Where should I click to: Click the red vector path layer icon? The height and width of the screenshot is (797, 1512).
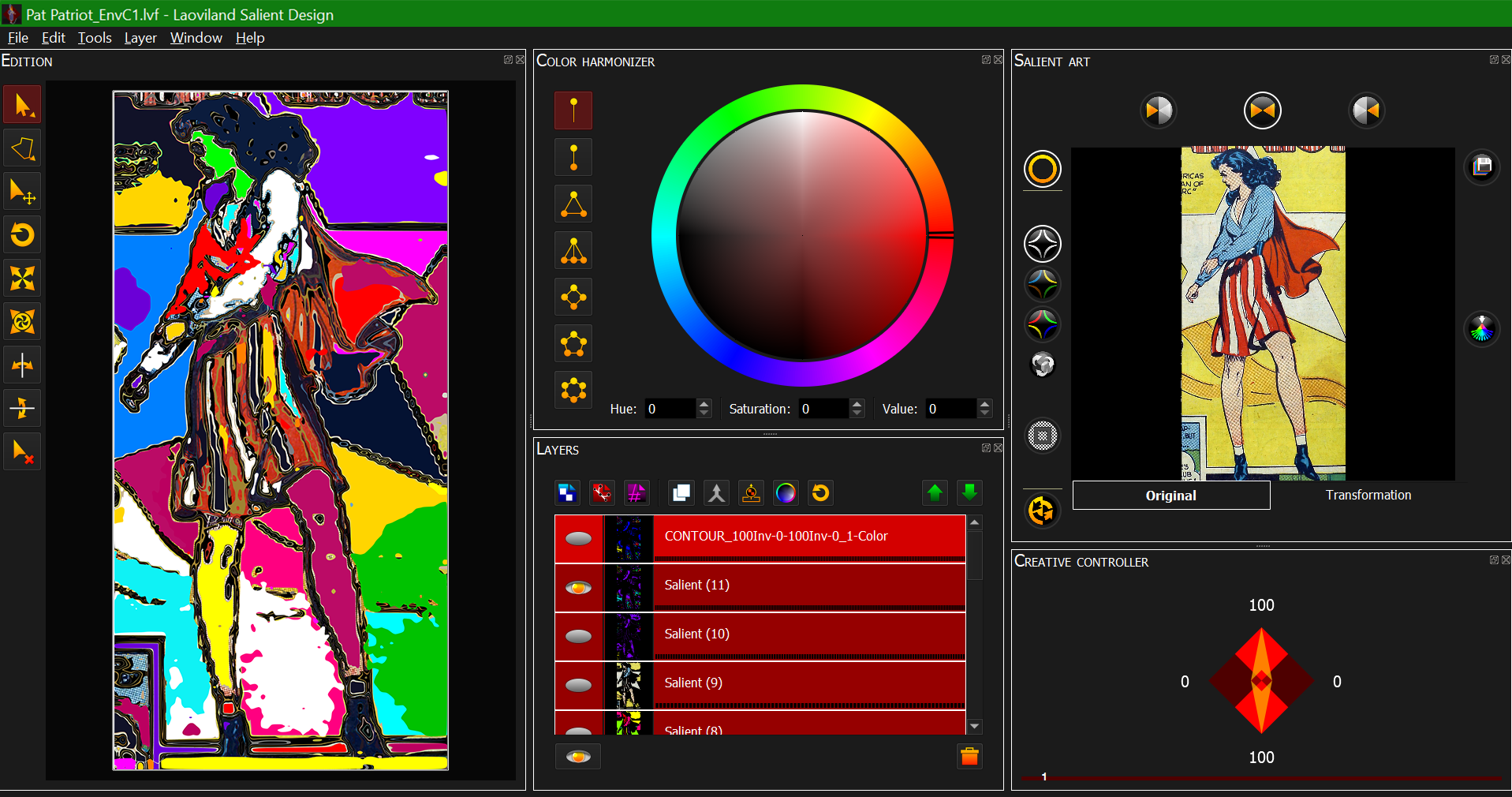(x=602, y=493)
